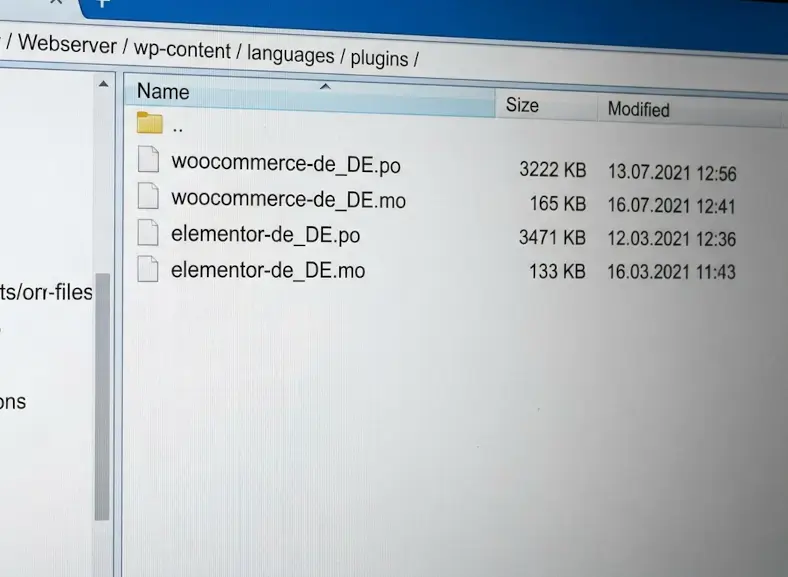The width and height of the screenshot is (788, 577).
Task: Select file name woocommerce-de_DE.po
Action: 285,164
